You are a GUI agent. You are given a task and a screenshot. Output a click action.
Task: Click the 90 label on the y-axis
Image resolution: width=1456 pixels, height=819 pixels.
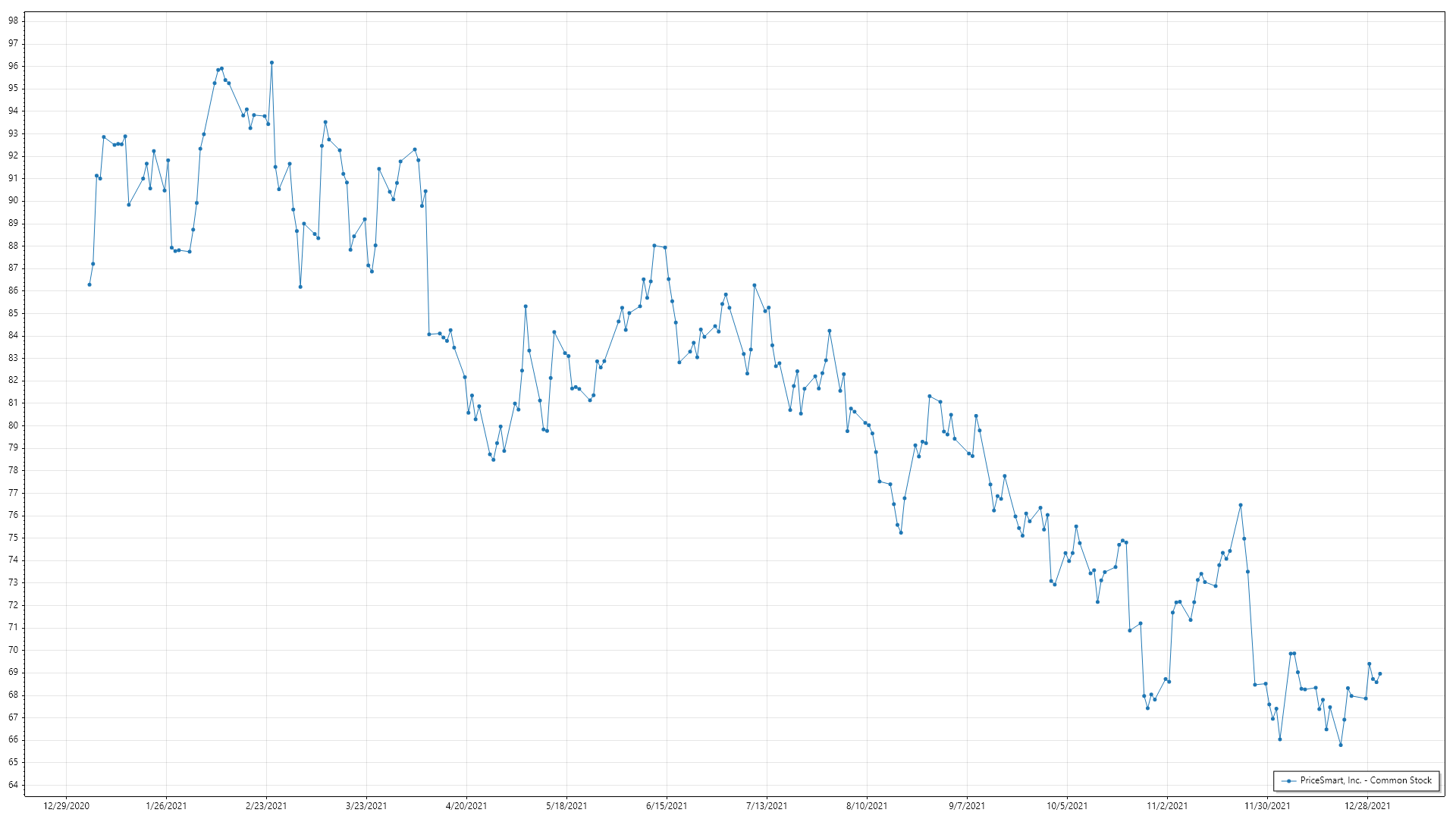click(13, 201)
